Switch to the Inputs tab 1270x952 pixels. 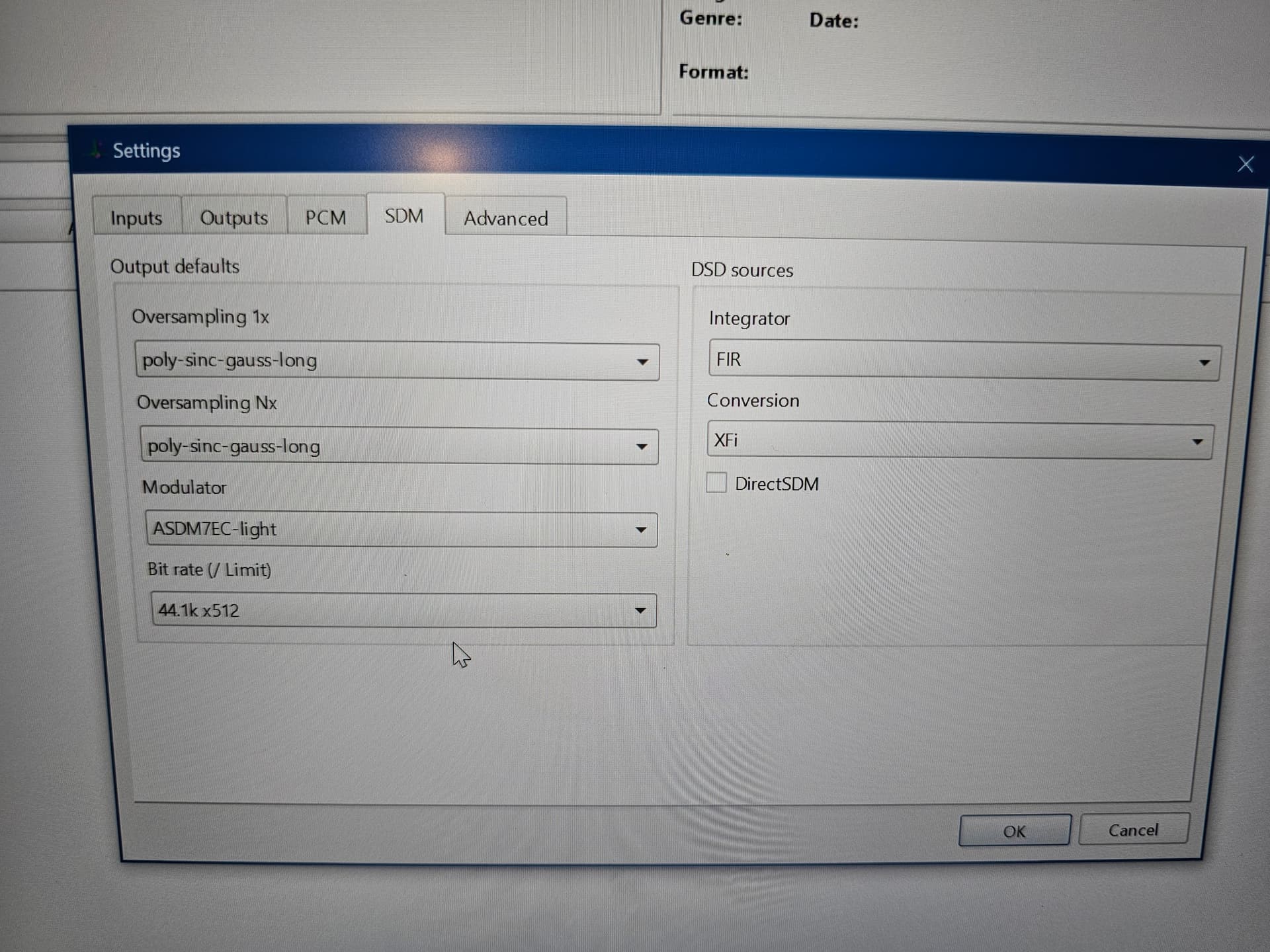(136, 217)
